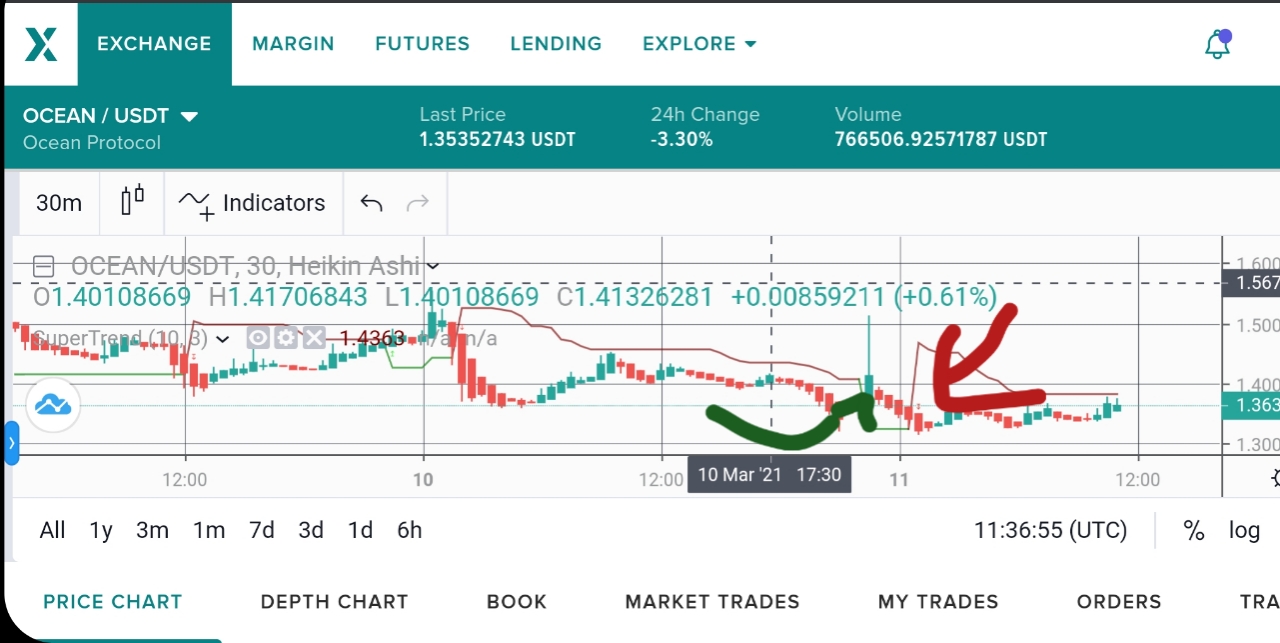The height and width of the screenshot is (643, 1280).
Task: Open the MY TRADES tab
Action: tap(938, 602)
